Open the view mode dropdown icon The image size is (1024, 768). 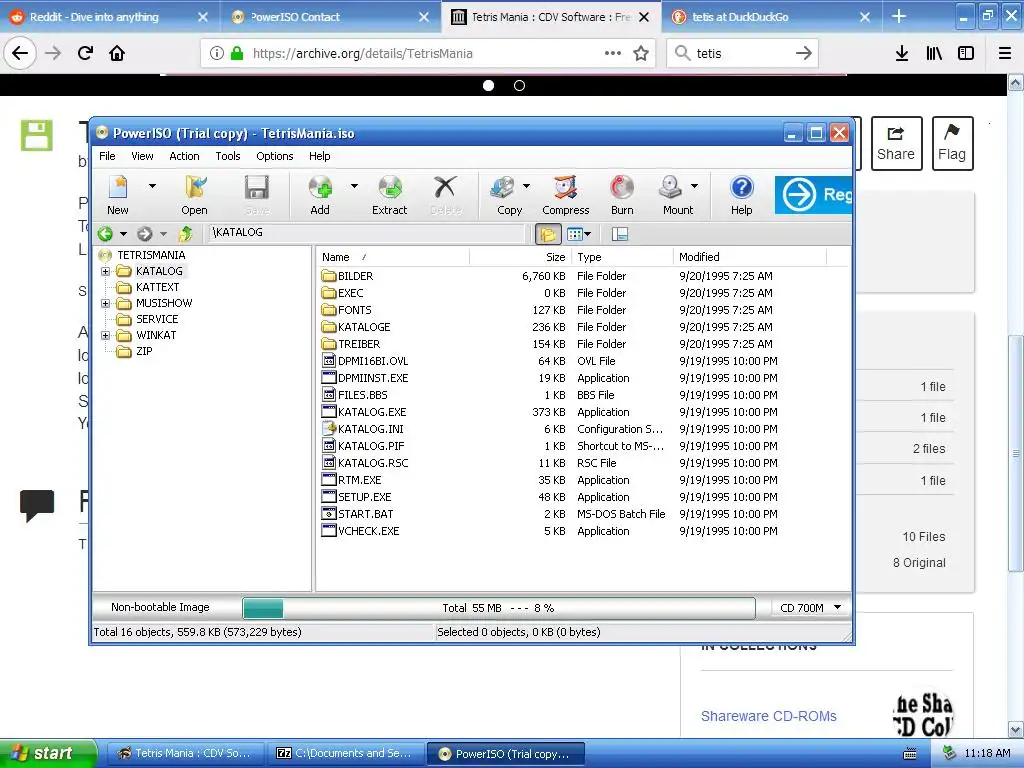point(579,234)
